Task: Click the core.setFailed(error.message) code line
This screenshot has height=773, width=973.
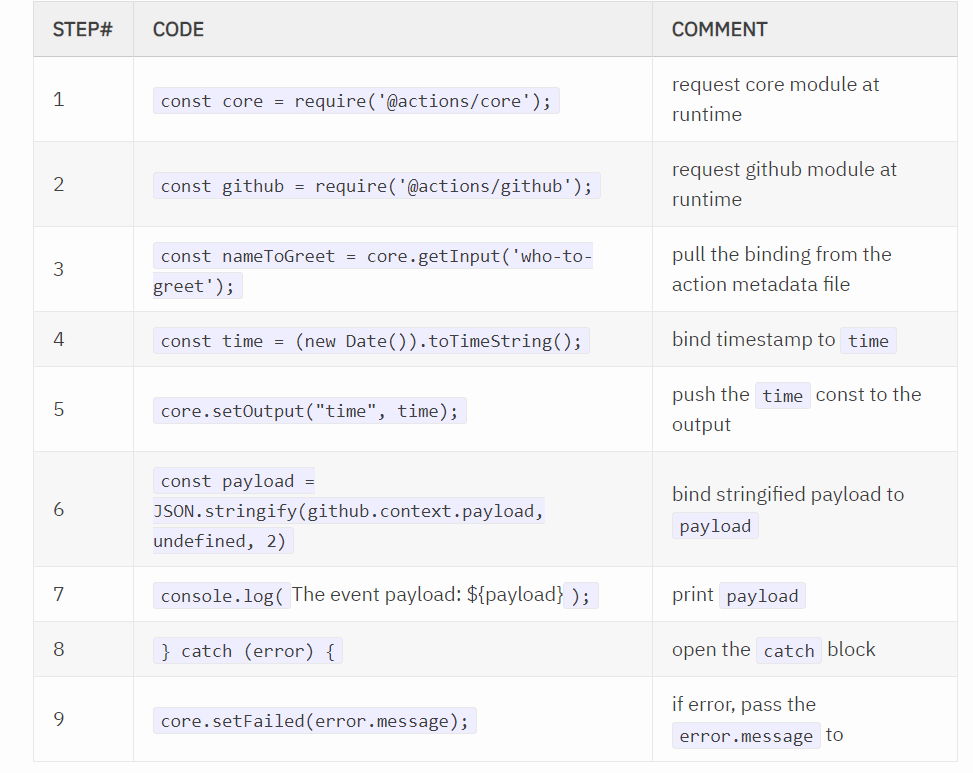Action: point(315,719)
